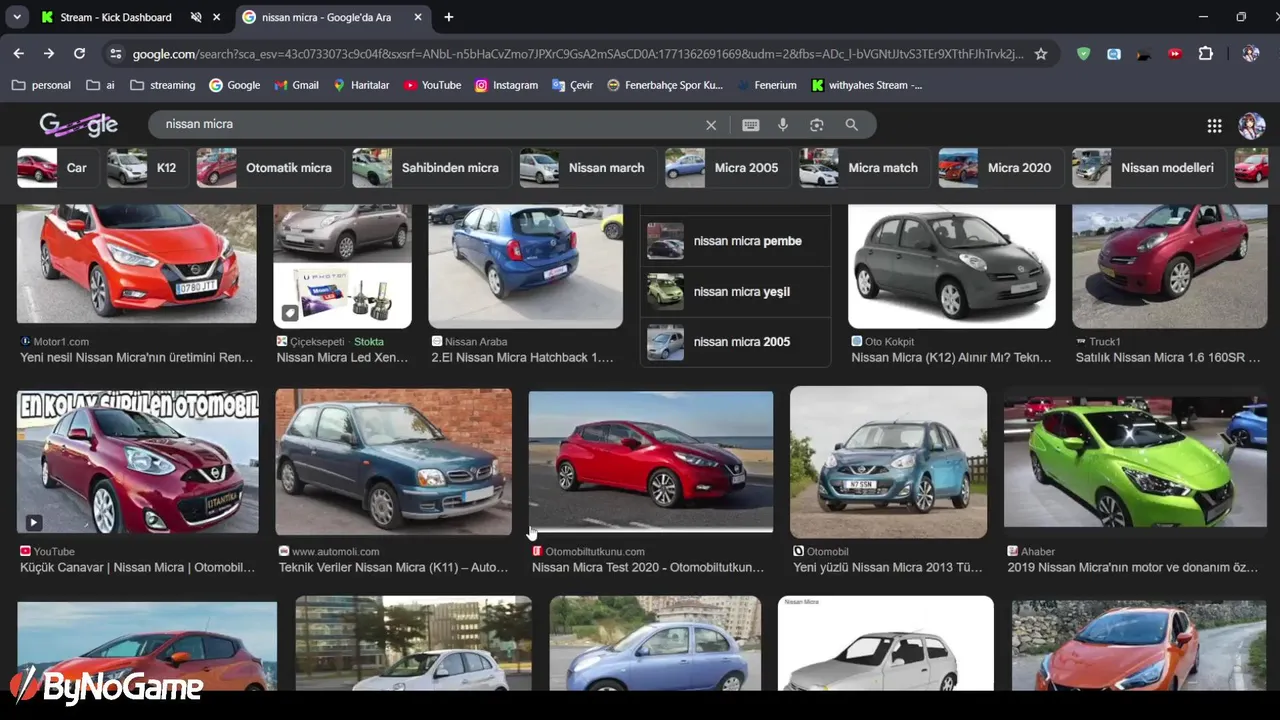
Task: Select related search nissan micra yeşil
Action: 736,292
